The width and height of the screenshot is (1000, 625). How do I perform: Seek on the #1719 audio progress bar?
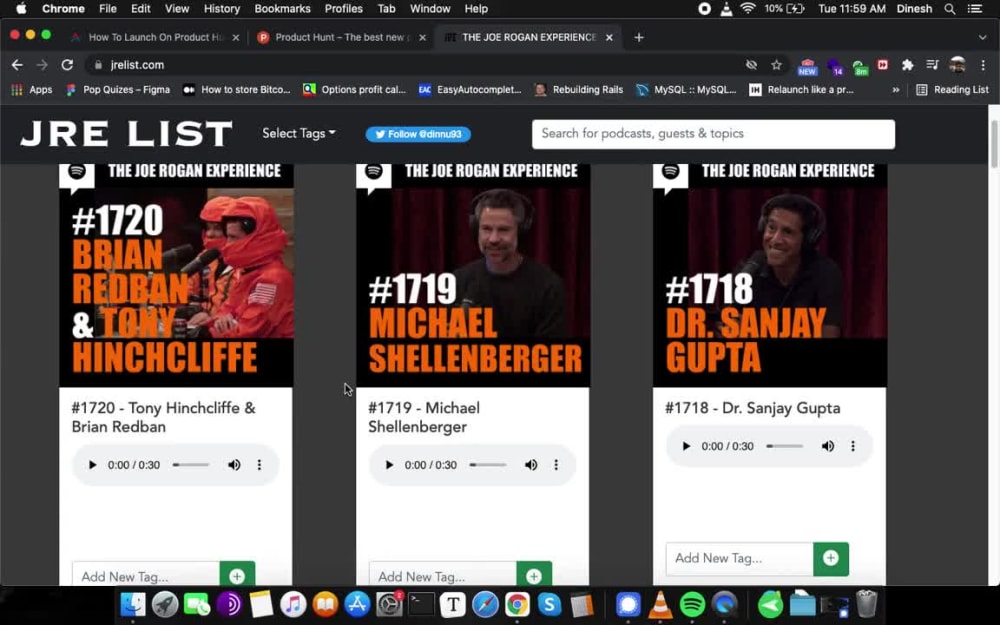tap(488, 465)
